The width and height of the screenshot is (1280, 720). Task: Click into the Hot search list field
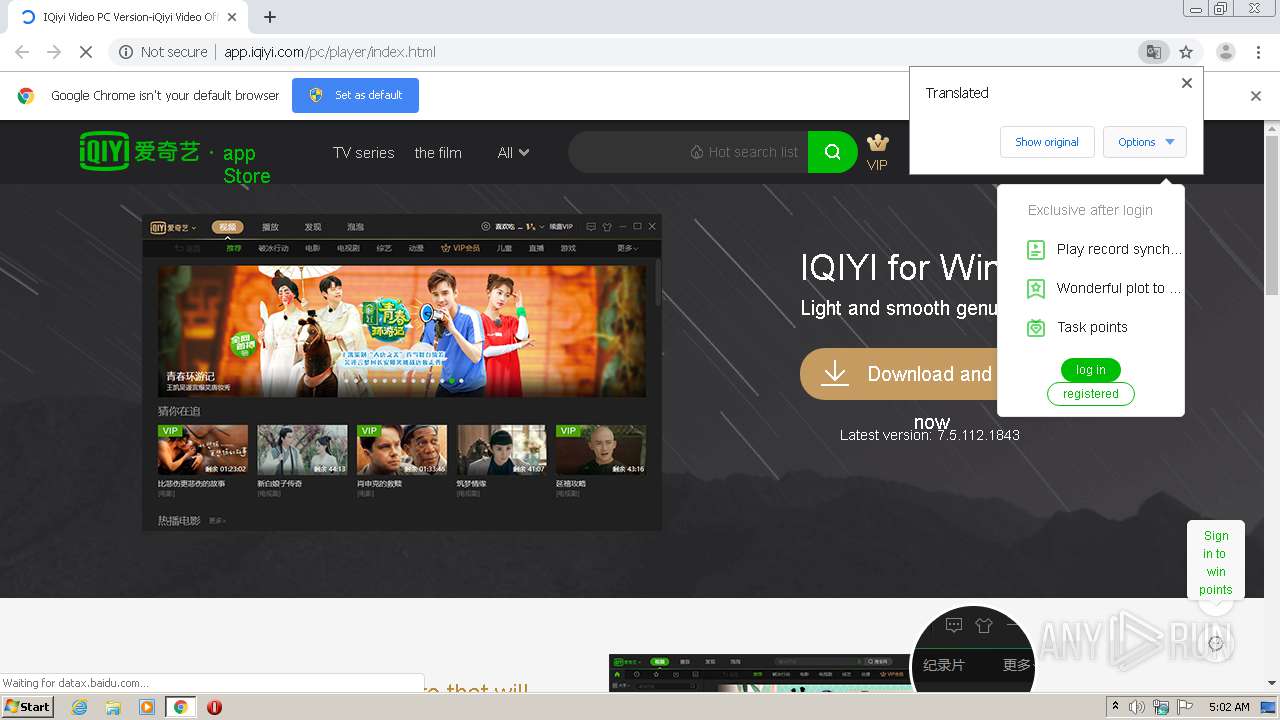tap(689, 152)
